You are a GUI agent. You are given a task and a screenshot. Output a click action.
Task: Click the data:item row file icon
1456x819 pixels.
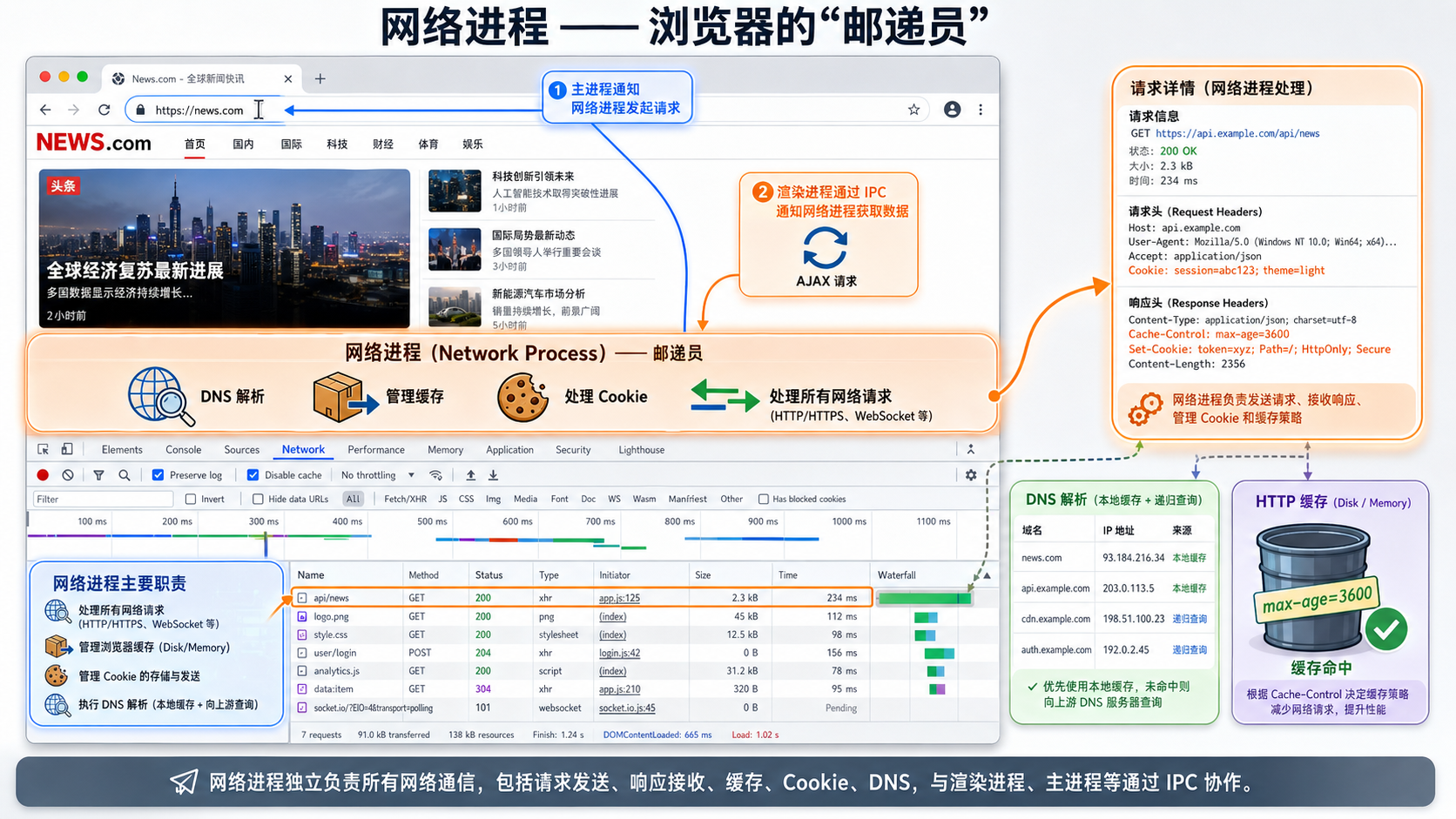click(302, 688)
